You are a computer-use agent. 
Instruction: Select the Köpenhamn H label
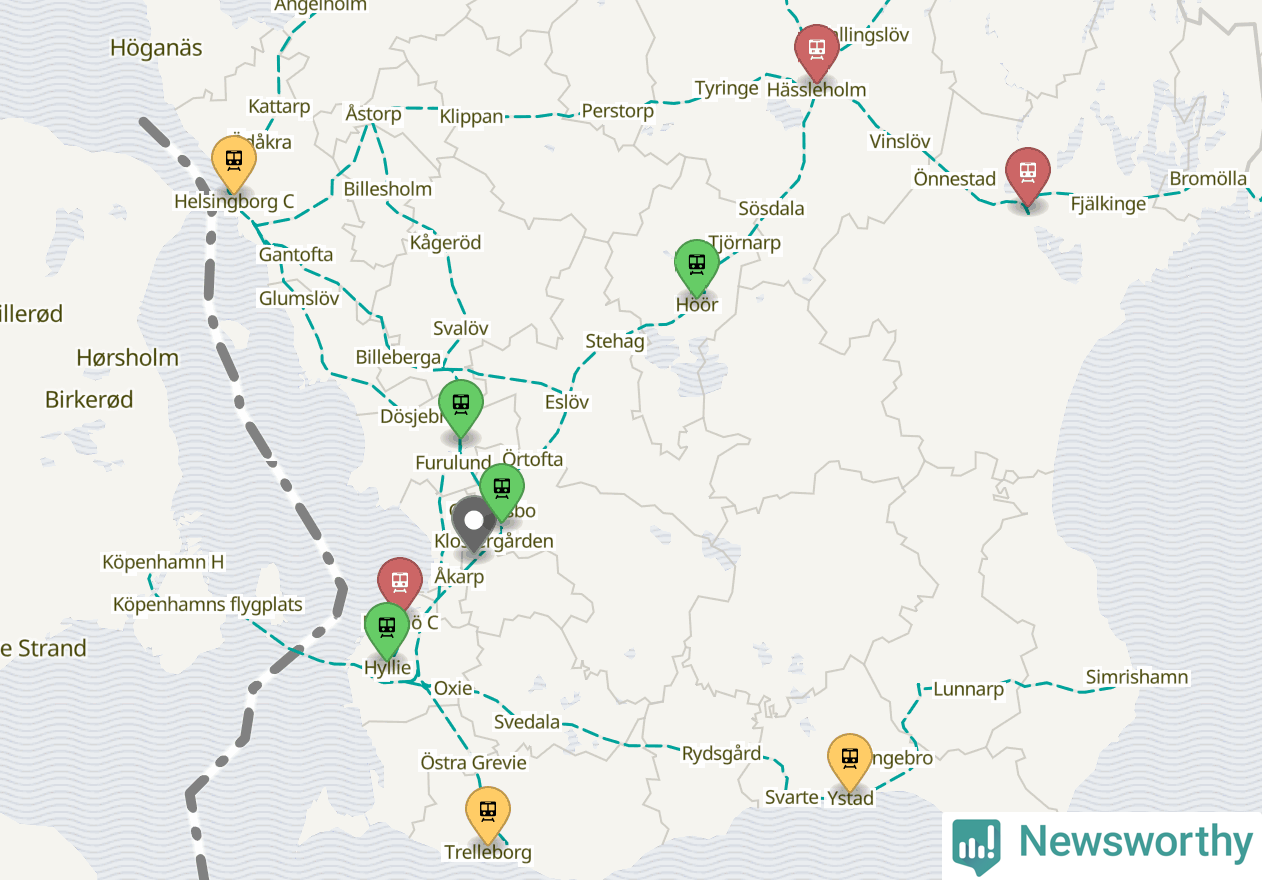[x=163, y=562]
